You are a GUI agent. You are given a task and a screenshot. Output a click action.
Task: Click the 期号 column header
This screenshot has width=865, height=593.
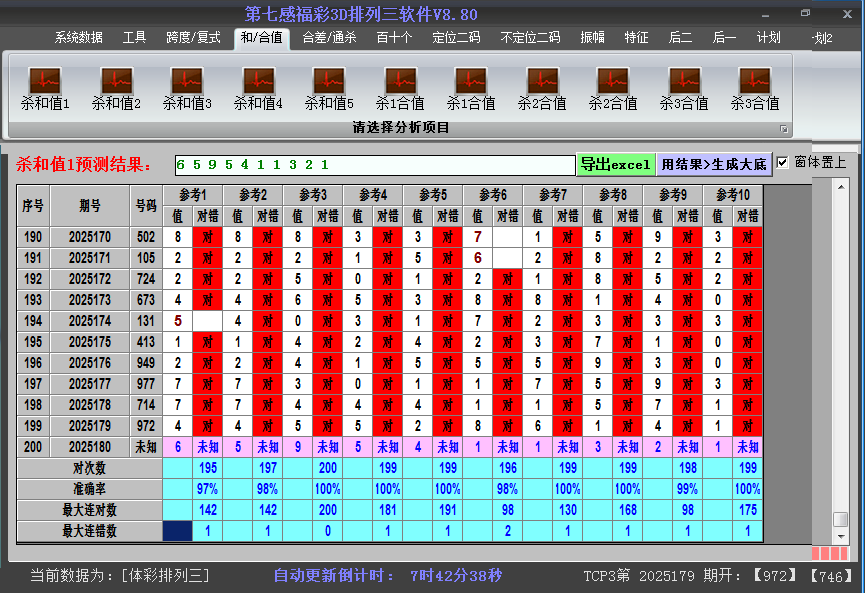(x=90, y=206)
